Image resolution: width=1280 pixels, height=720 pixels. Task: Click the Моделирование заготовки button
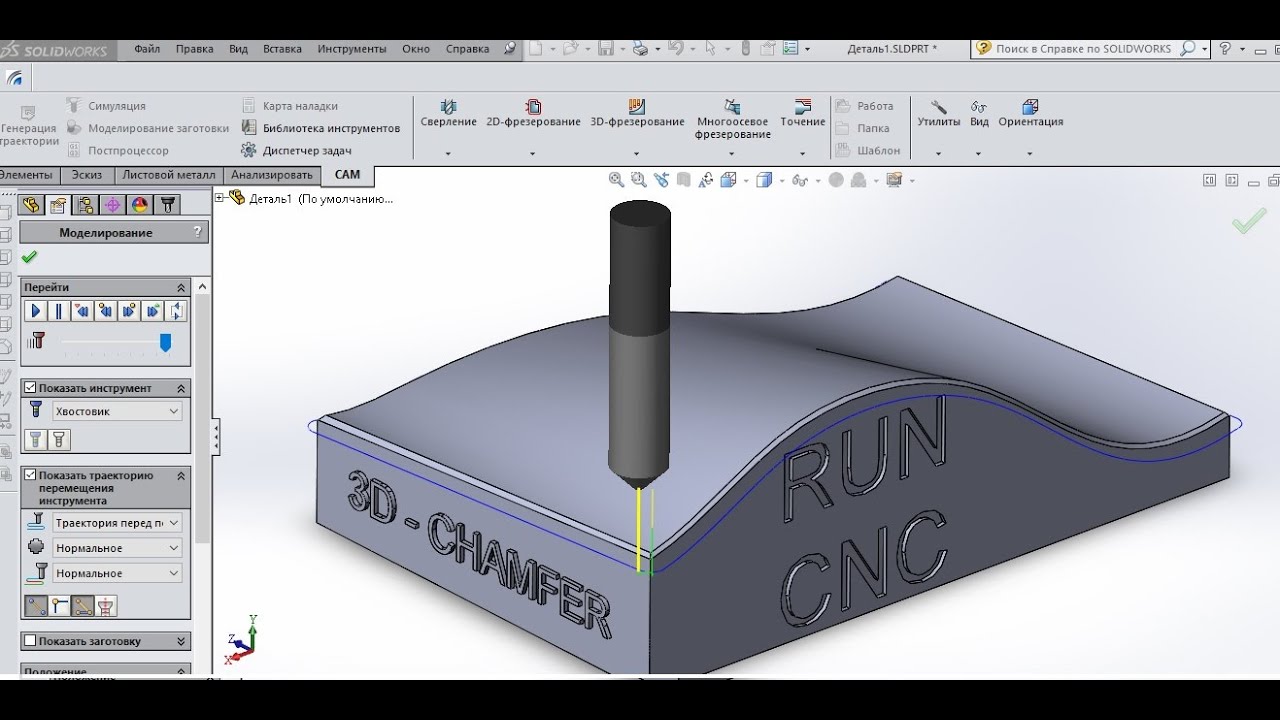[148, 128]
